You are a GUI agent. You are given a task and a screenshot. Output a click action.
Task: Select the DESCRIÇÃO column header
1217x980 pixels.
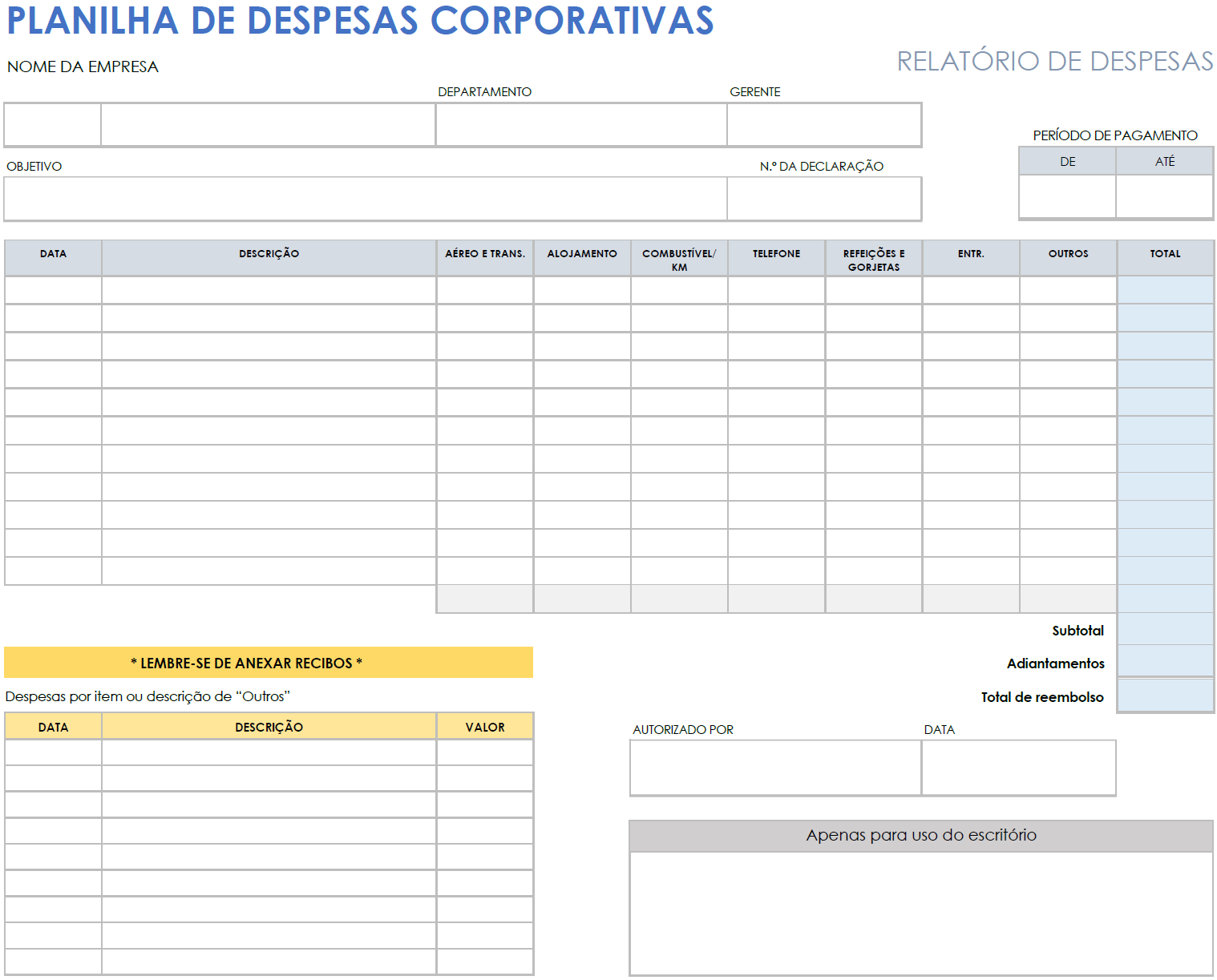tap(269, 256)
